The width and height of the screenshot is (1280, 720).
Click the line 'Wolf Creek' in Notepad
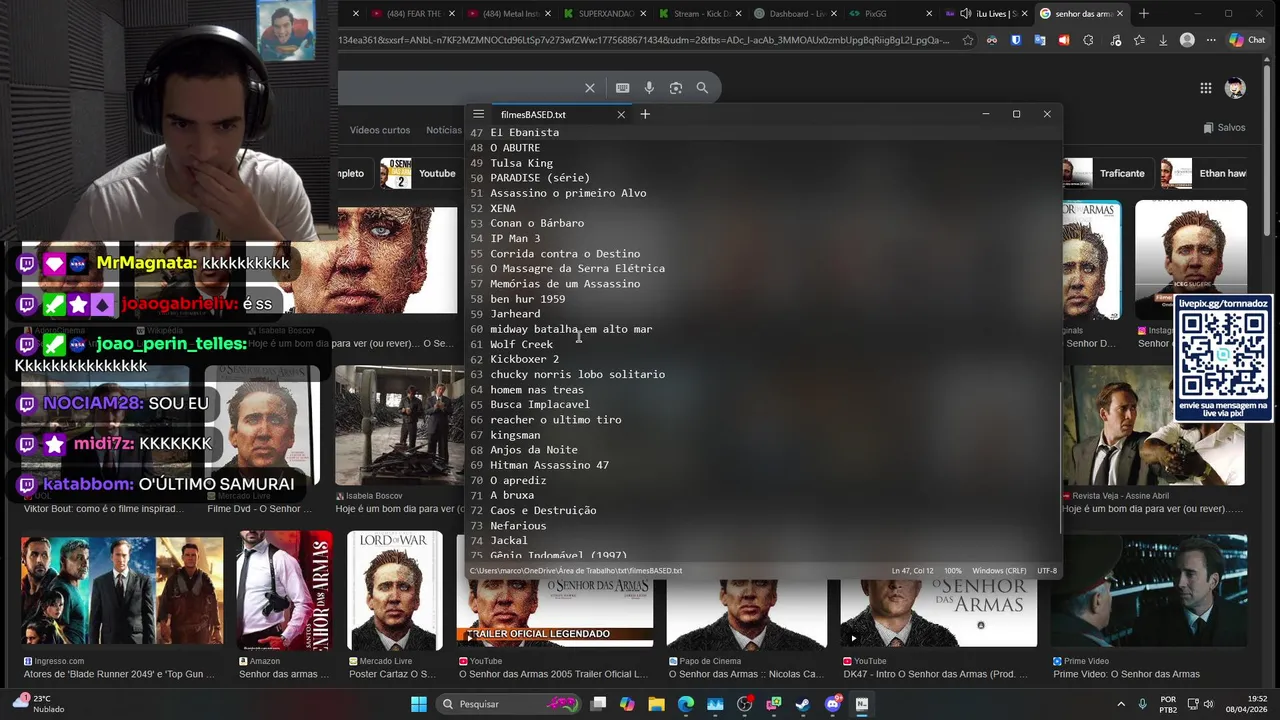521,344
